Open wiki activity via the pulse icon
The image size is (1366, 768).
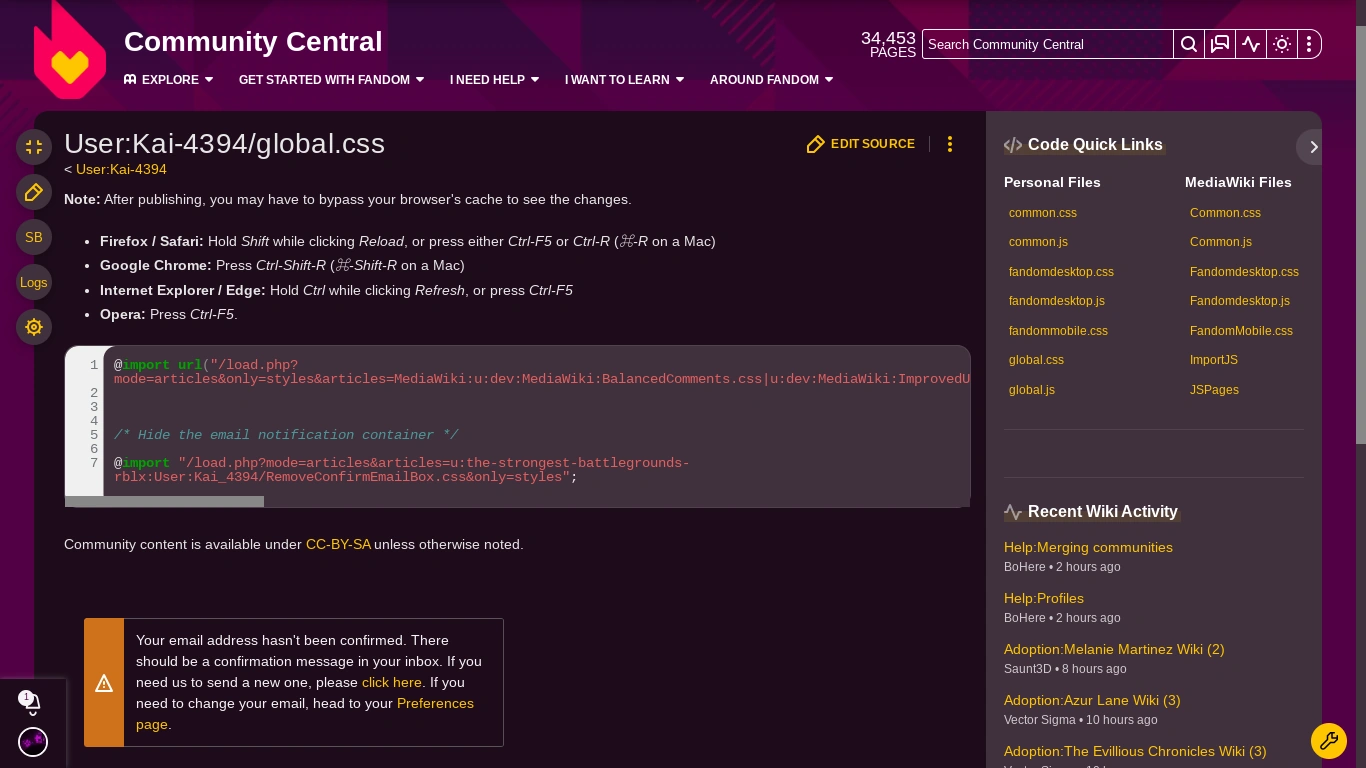(1251, 44)
